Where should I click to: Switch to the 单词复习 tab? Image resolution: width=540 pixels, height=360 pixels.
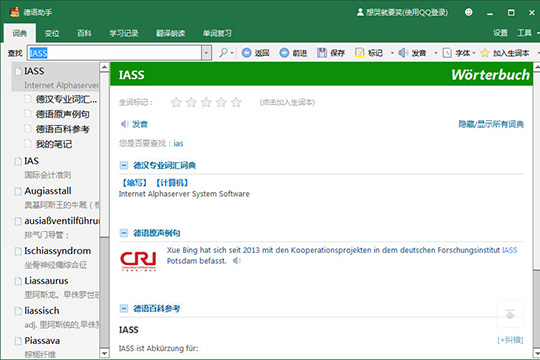coord(217,33)
